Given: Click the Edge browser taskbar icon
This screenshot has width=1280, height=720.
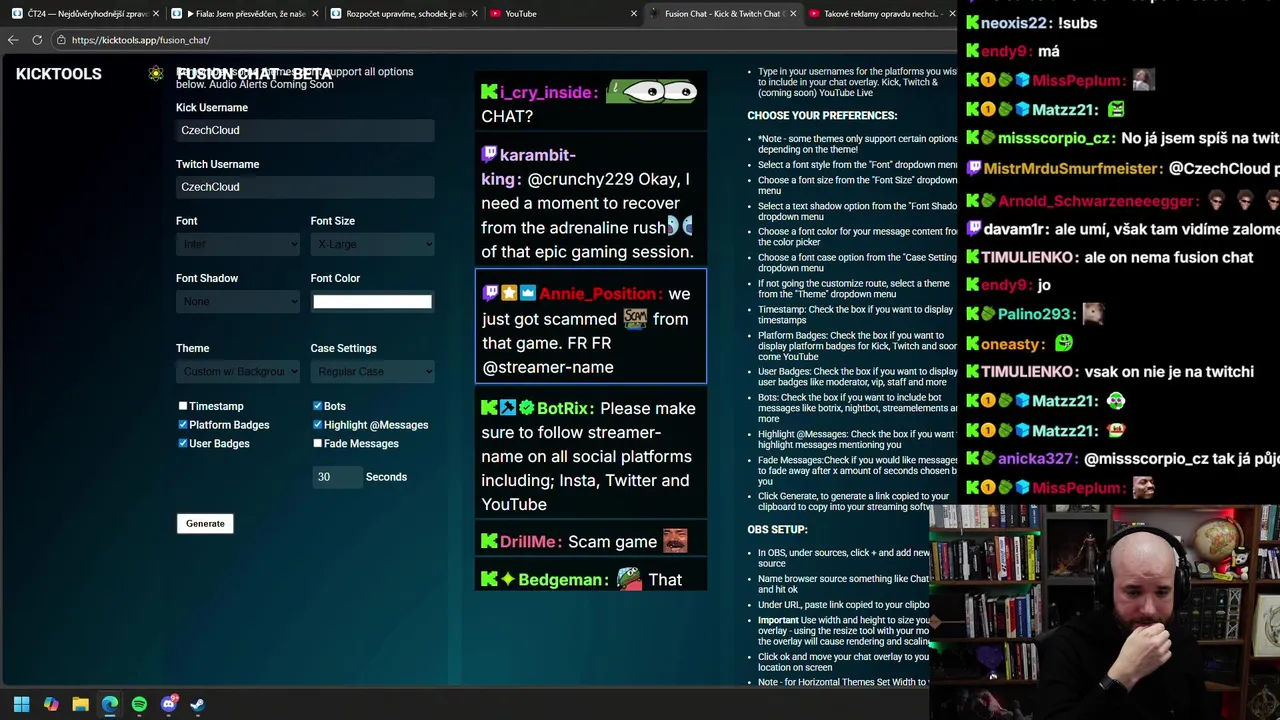Looking at the screenshot, I should pyautogui.click(x=110, y=704).
